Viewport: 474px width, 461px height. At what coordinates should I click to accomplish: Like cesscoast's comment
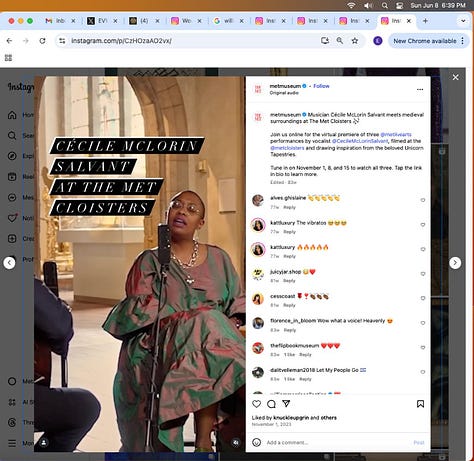423,298
